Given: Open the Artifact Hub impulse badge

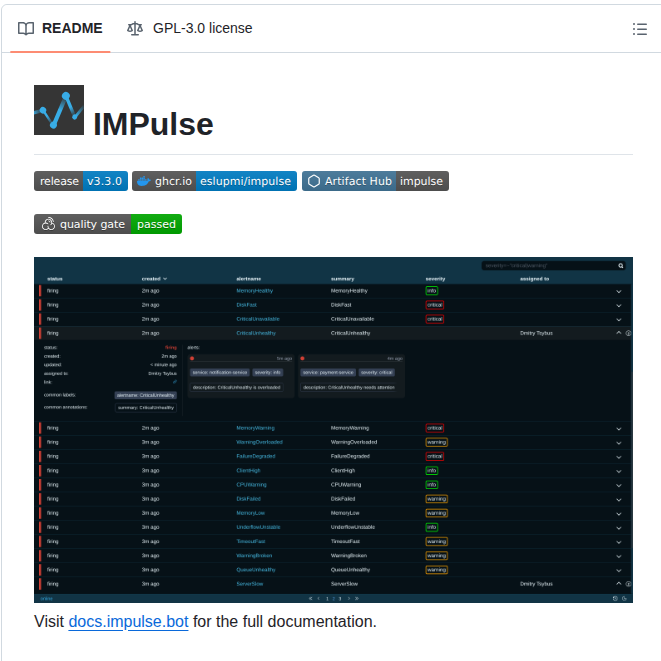Looking at the screenshot, I should [375, 181].
